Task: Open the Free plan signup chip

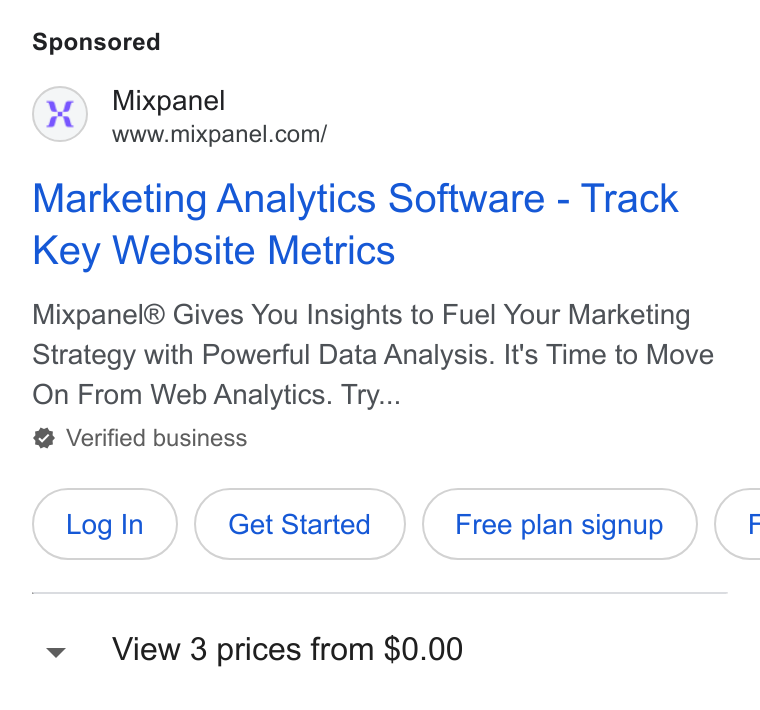Action: coord(559,524)
